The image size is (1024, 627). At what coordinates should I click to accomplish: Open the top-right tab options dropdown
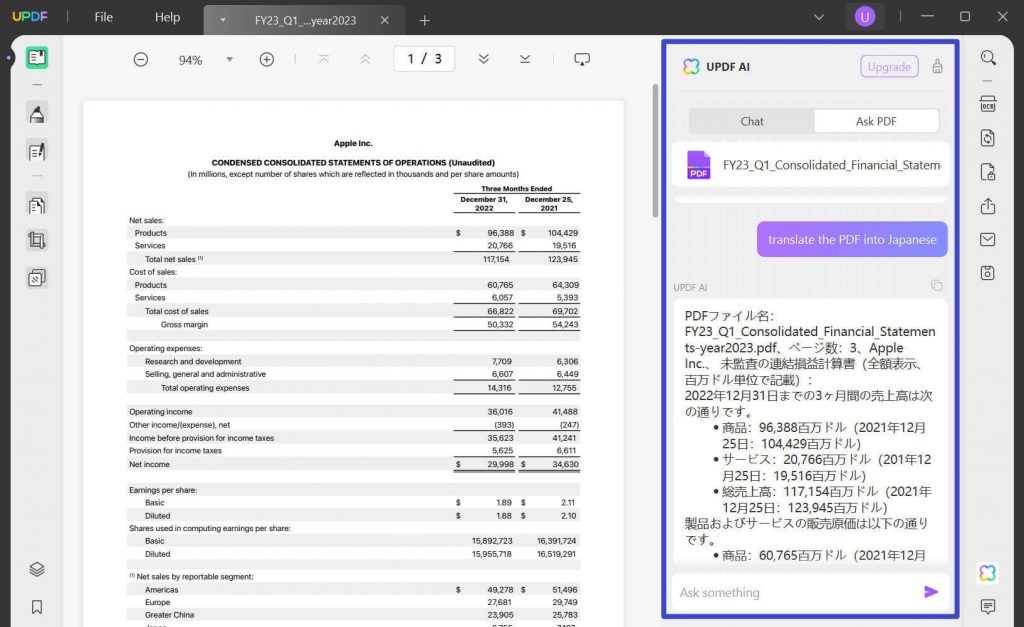tap(818, 17)
